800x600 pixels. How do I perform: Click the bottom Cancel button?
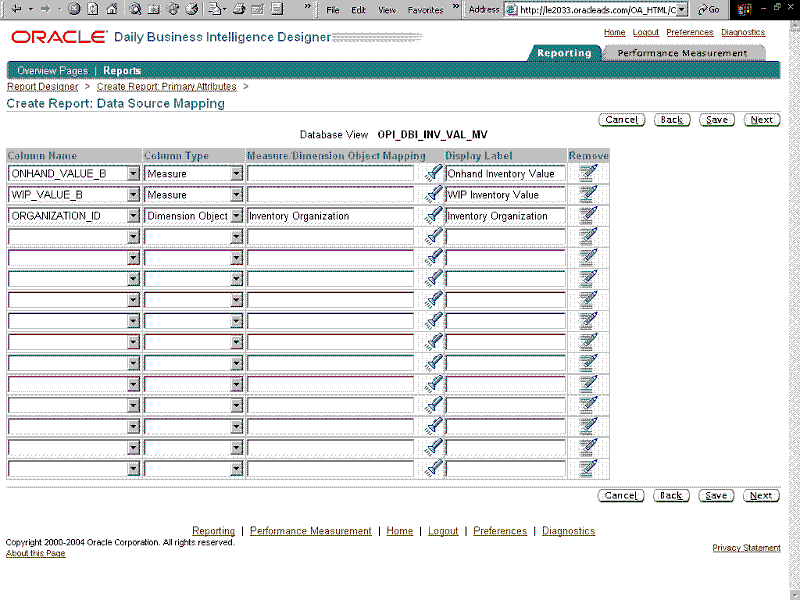(x=621, y=495)
